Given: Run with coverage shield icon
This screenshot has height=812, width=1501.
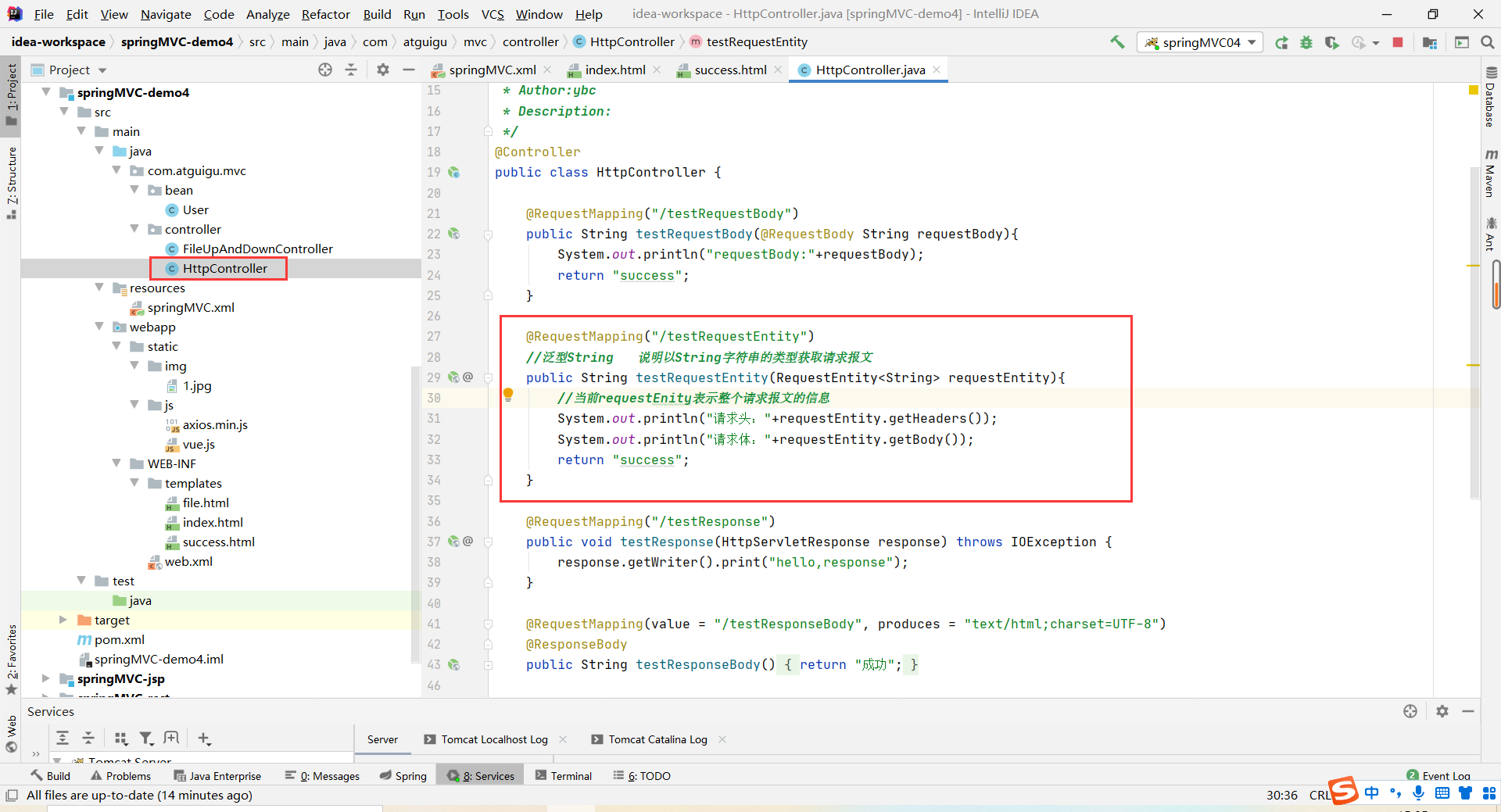Looking at the screenshot, I should [1332, 42].
